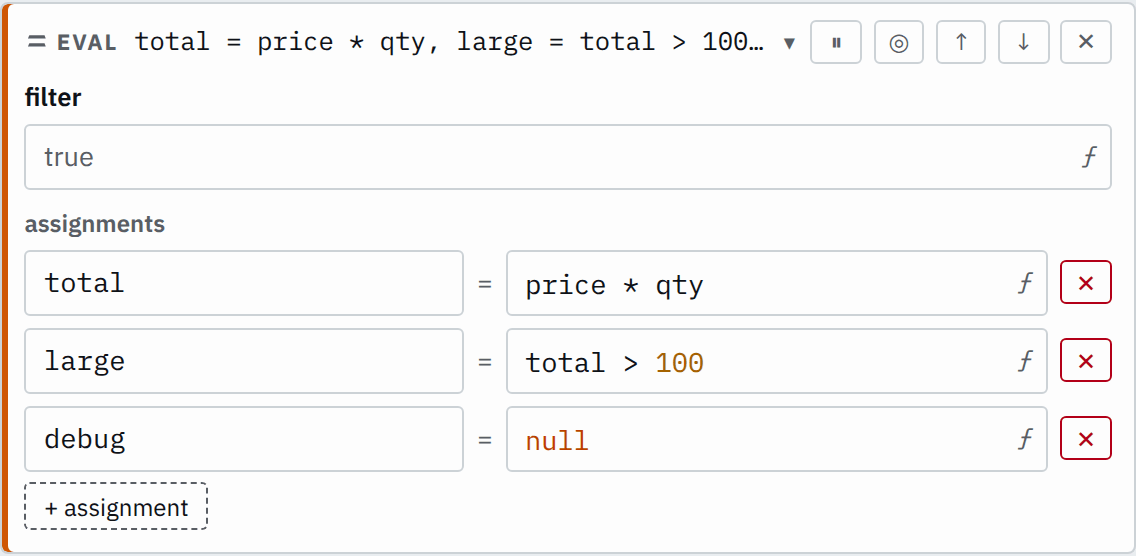Pause the EVAL step with the pause icon
Viewport: 1136px width, 556px height.
tap(836, 42)
